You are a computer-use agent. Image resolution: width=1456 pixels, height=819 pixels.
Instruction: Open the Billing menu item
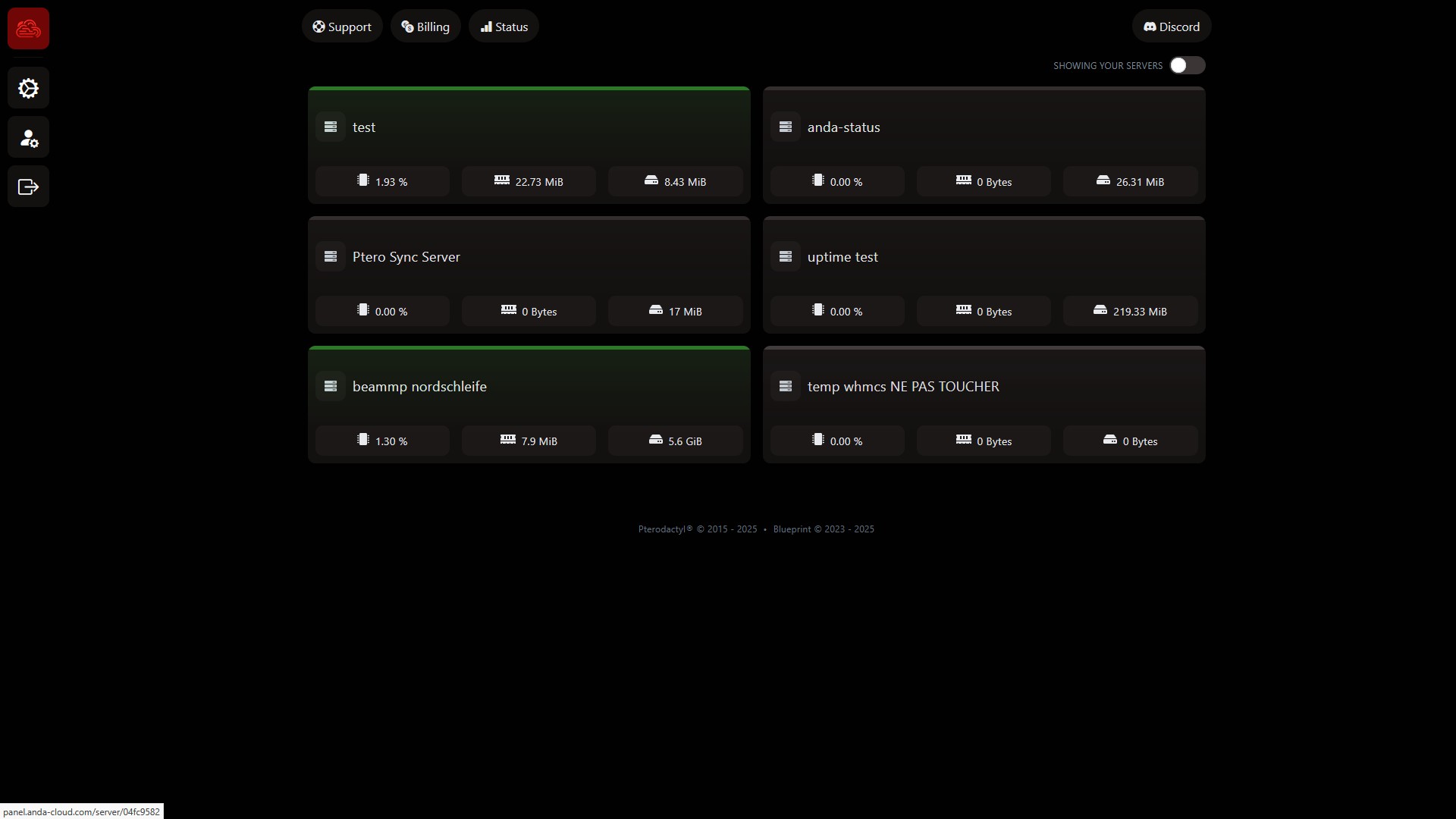(425, 27)
